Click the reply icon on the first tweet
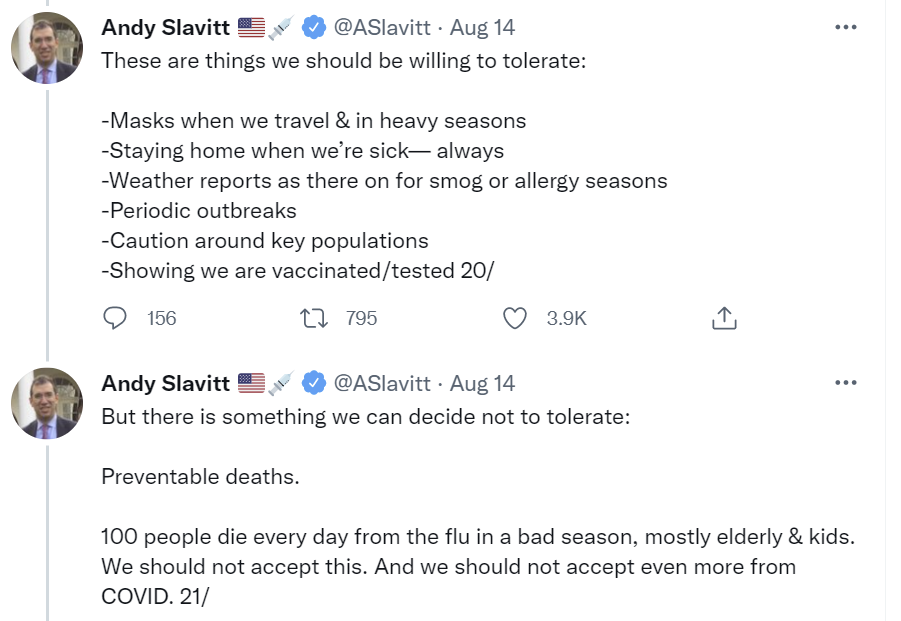 (116, 318)
